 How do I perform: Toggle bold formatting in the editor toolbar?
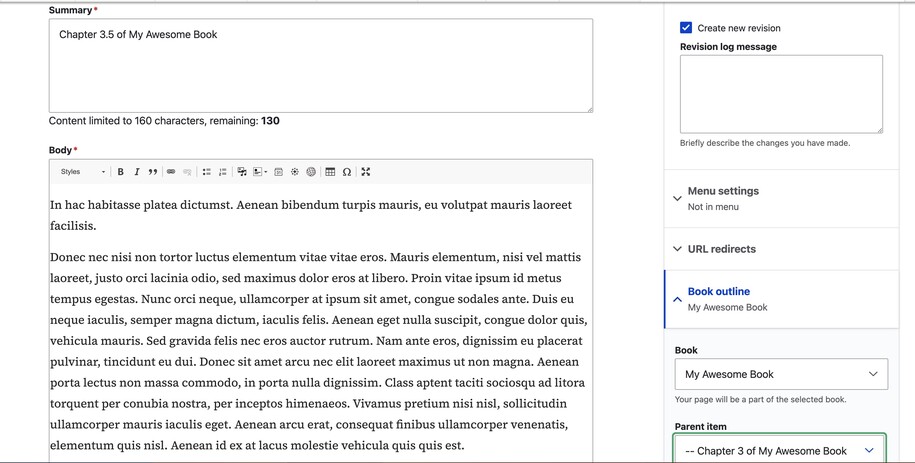(121, 172)
